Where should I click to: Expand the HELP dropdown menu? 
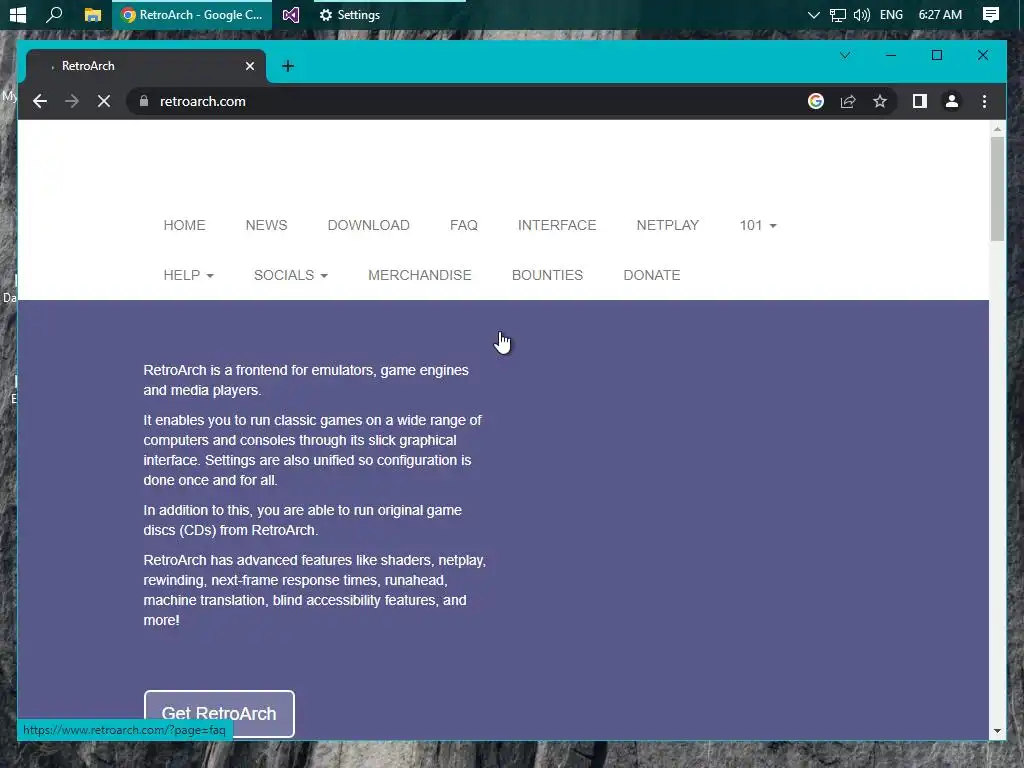coord(188,275)
